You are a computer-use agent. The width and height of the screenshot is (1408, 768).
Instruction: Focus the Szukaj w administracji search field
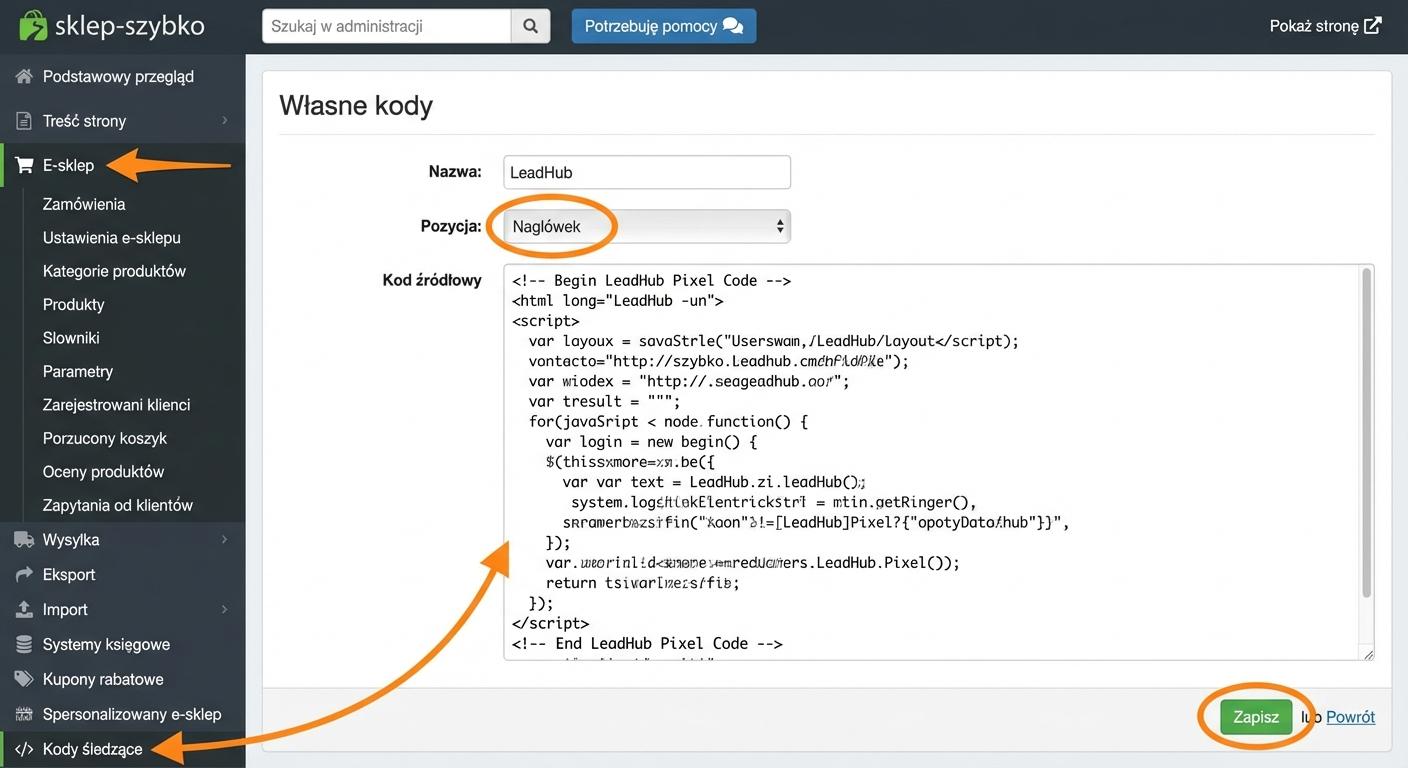coord(386,26)
